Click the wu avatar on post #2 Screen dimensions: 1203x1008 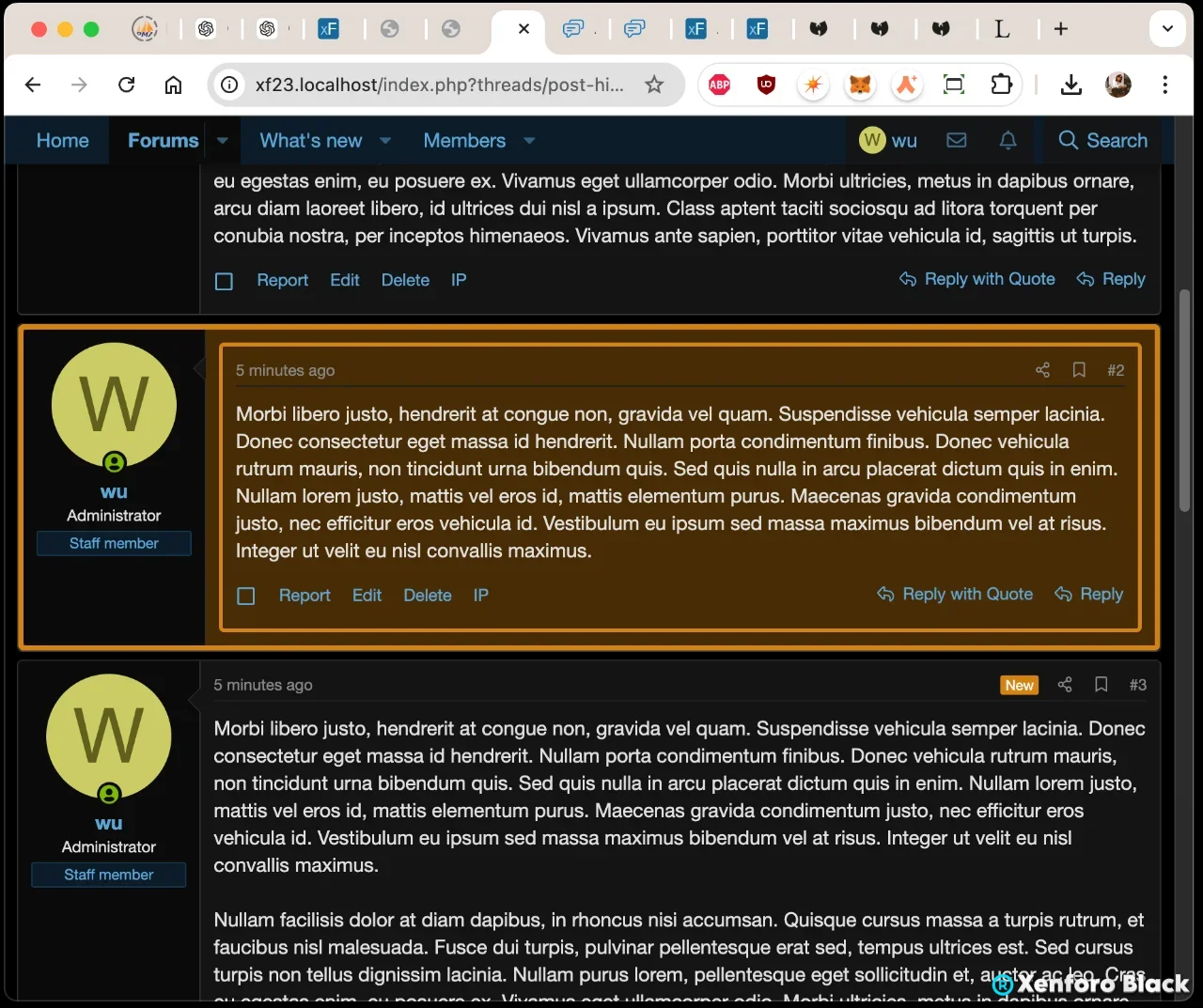tap(114, 405)
